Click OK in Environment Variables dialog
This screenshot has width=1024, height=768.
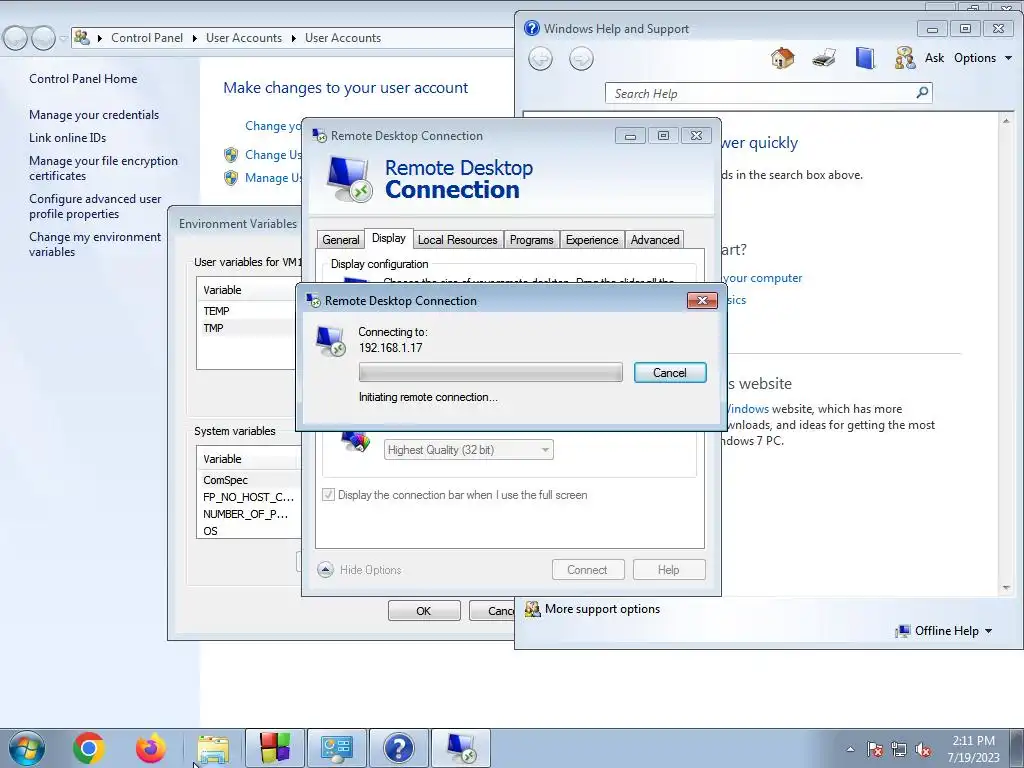424,611
